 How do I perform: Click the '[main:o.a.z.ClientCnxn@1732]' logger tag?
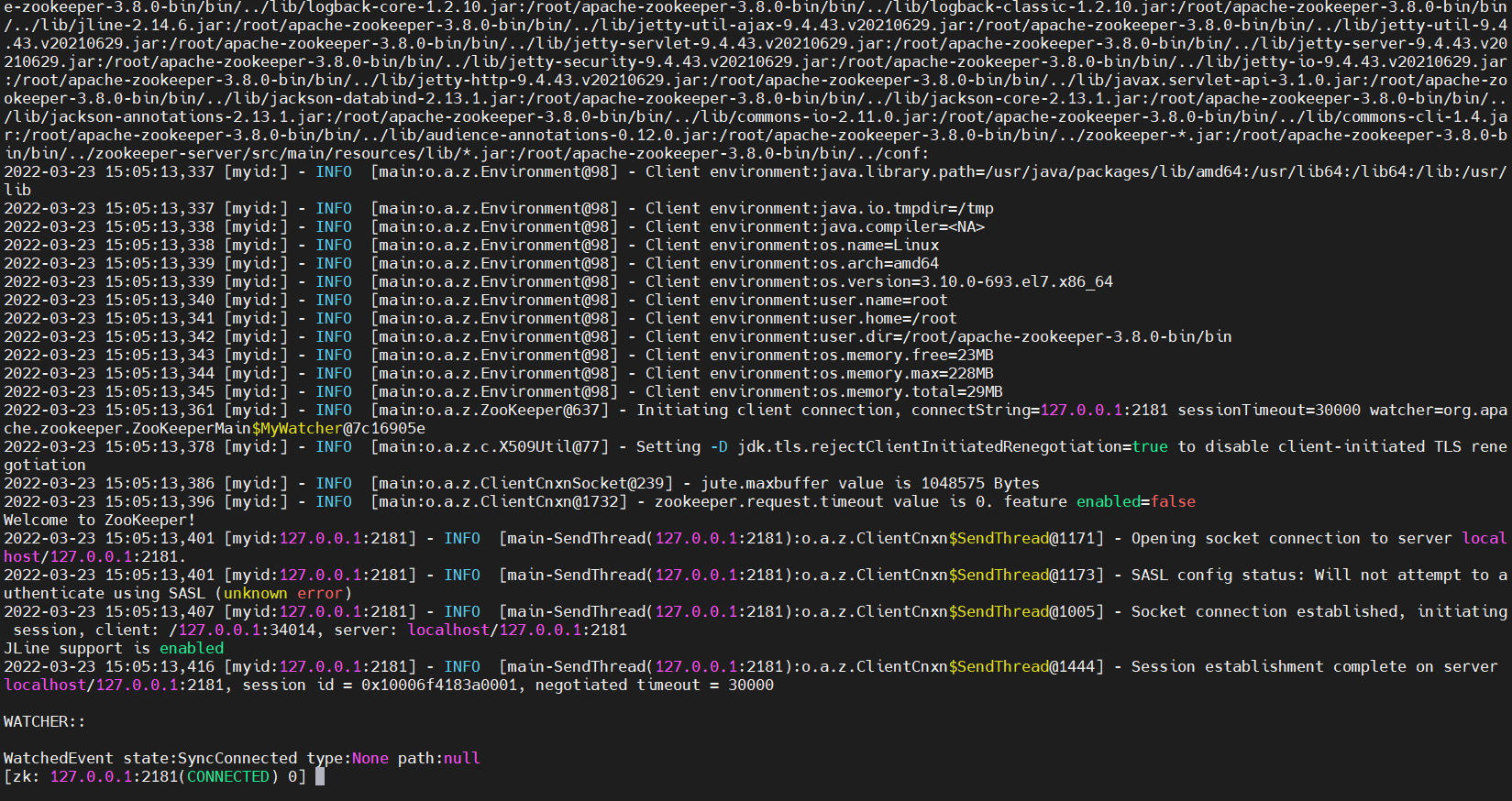(499, 501)
